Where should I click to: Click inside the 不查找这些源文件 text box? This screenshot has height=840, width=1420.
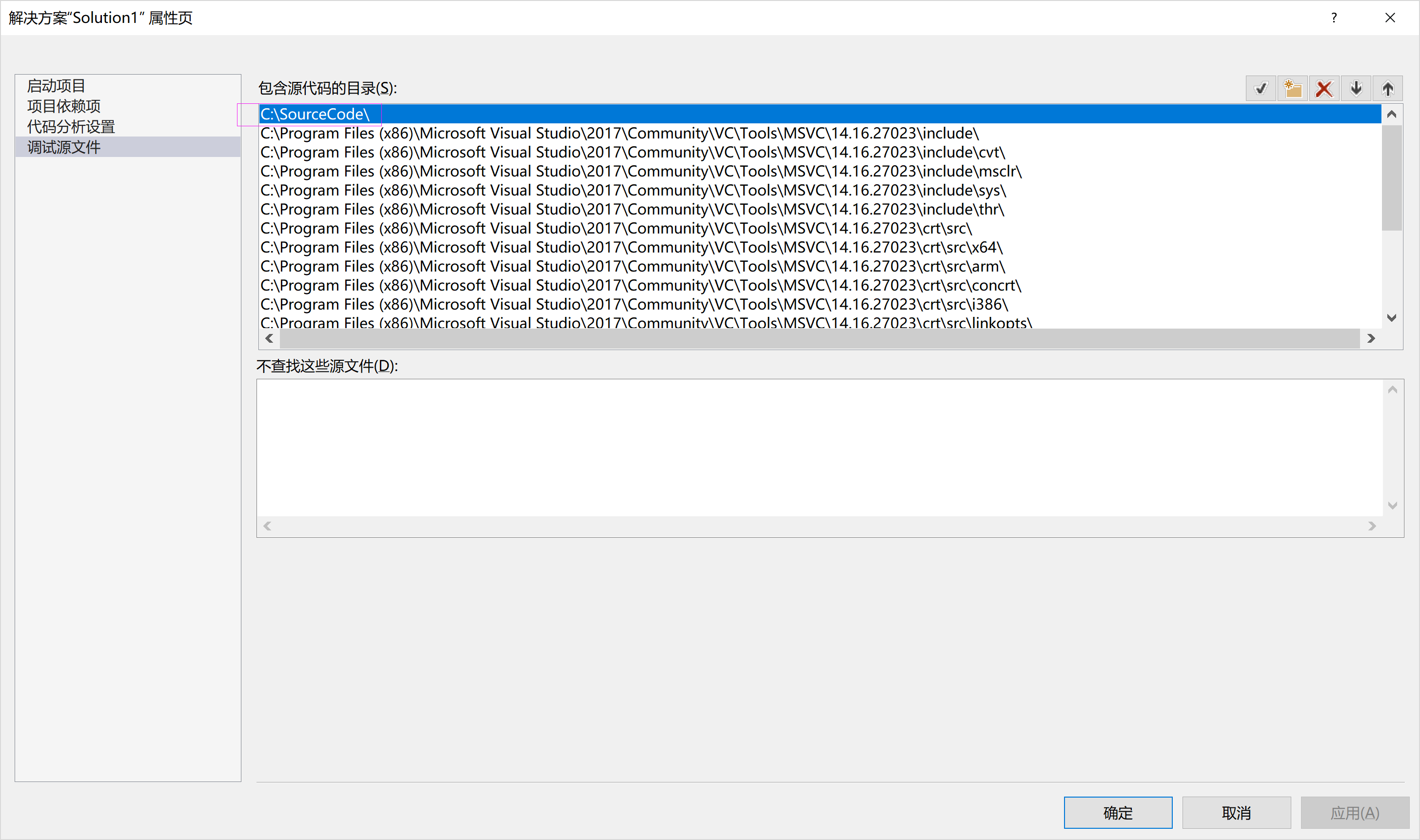pos(818,447)
